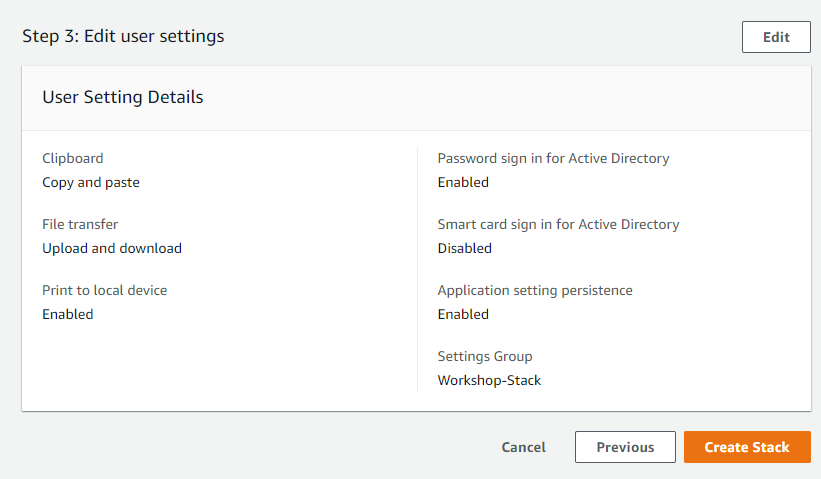821x479 pixels.
Task: Click the Print to local device label
Action: tap(104, 290)
